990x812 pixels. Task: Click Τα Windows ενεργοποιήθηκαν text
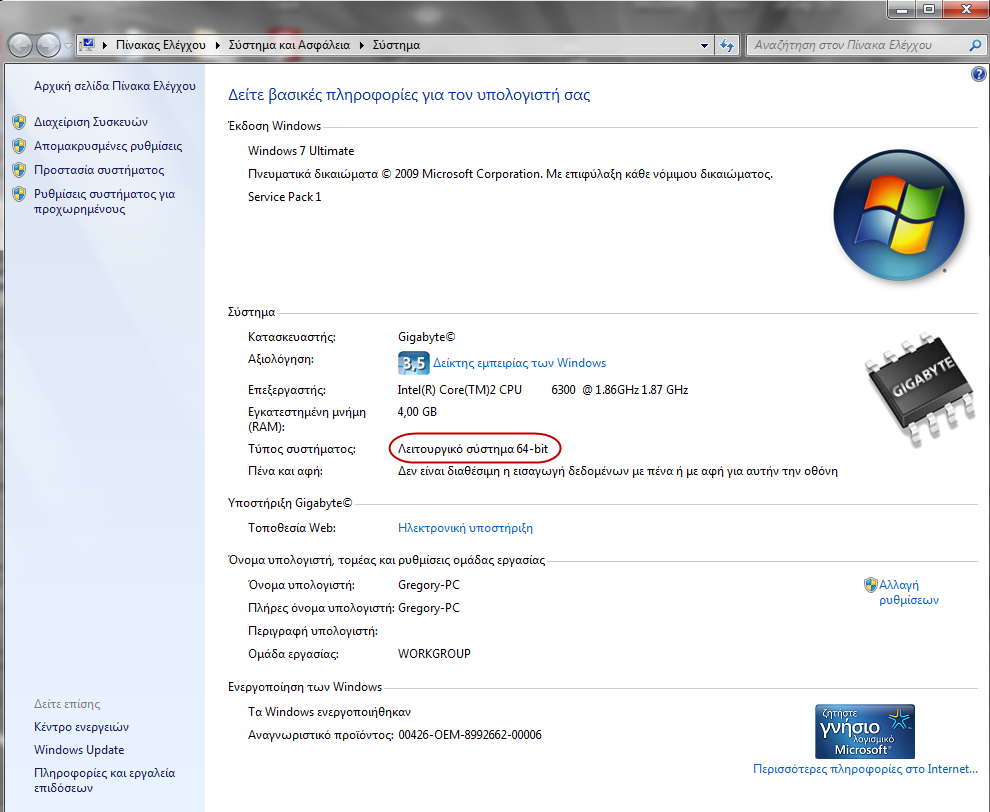coord(329,712)
